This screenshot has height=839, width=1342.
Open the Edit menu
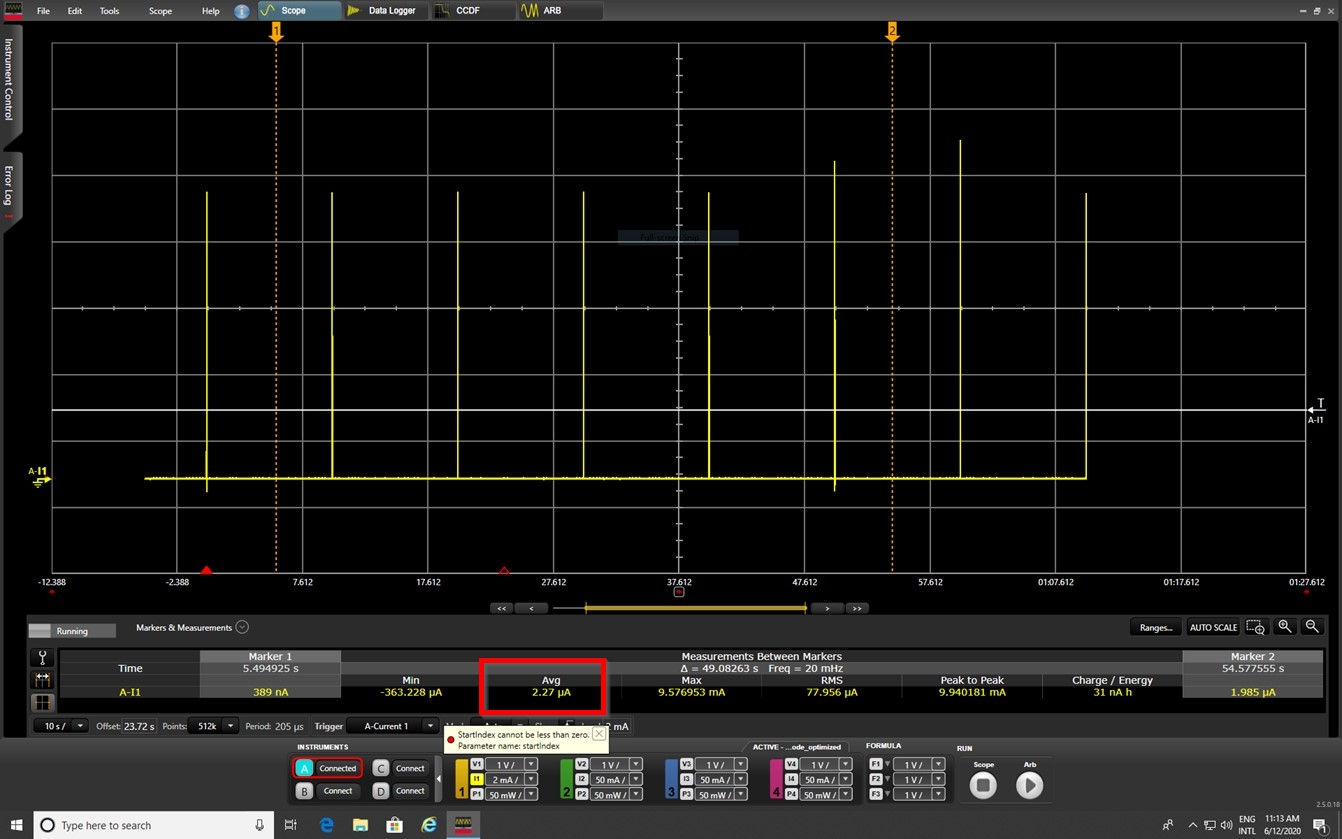click(75, 11)
